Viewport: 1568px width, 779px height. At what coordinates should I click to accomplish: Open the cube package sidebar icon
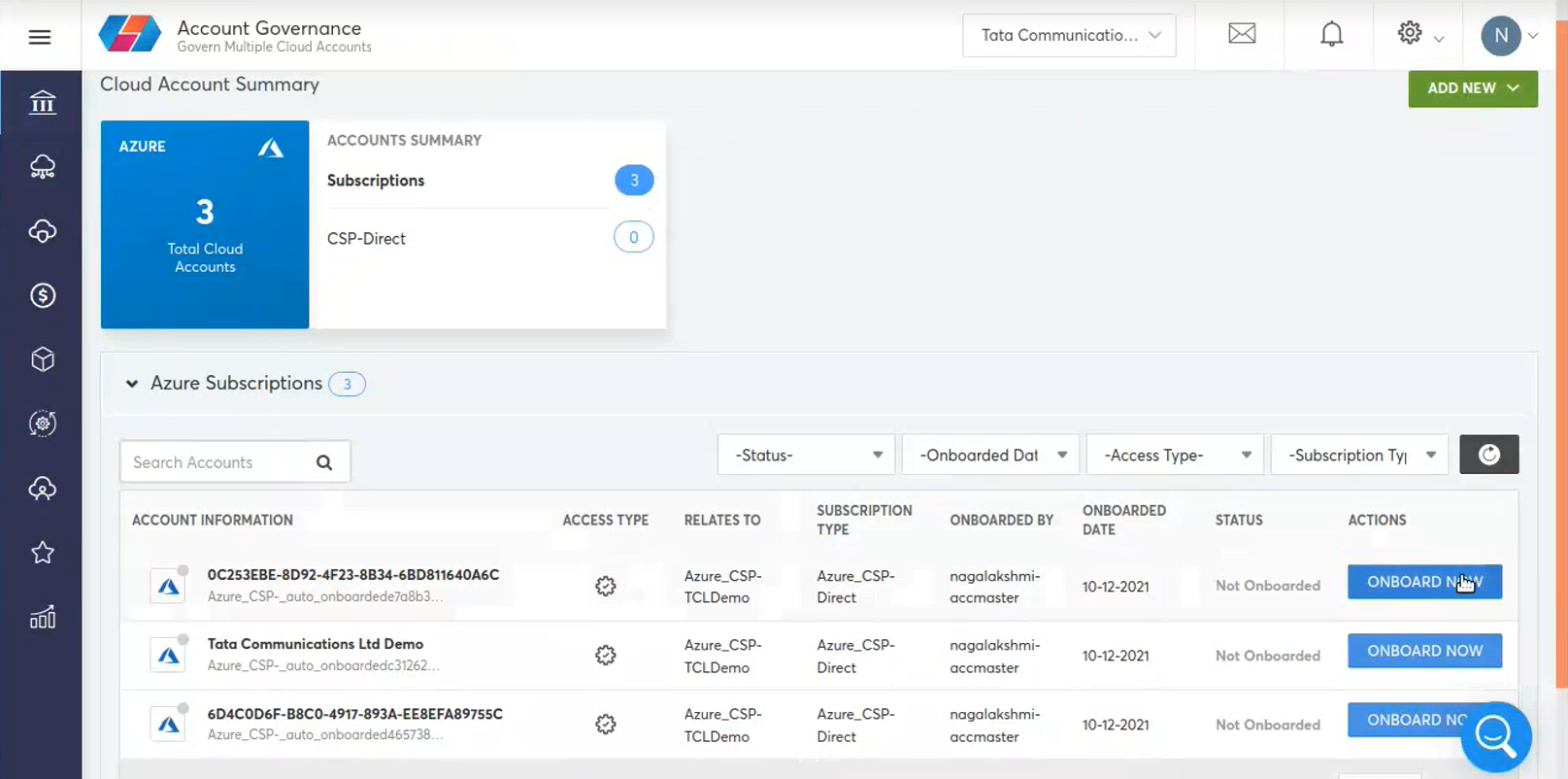[42, 359]
